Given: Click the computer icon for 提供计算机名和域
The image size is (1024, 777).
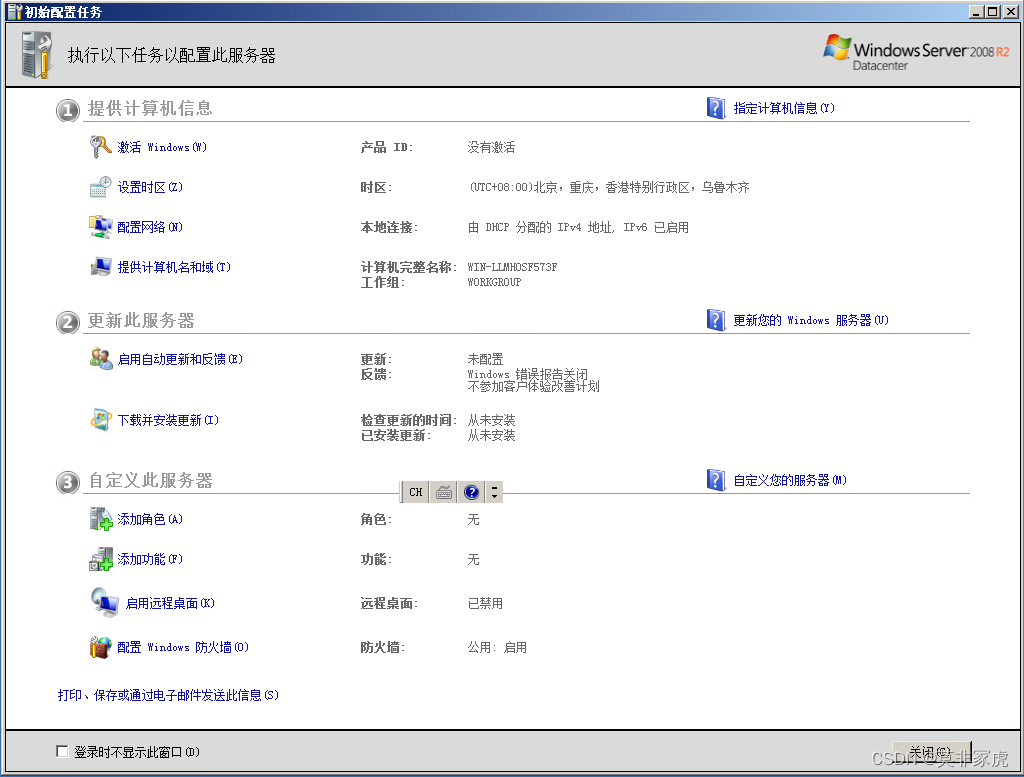Looking at the screenshot, I should (x=101, y=266).
